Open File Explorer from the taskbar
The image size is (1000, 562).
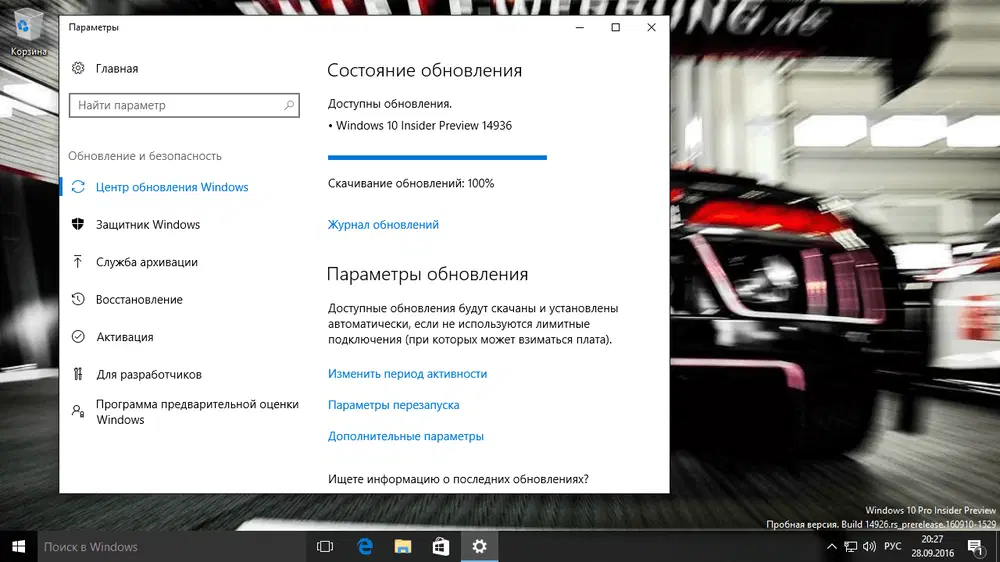(x=402, y=547)
